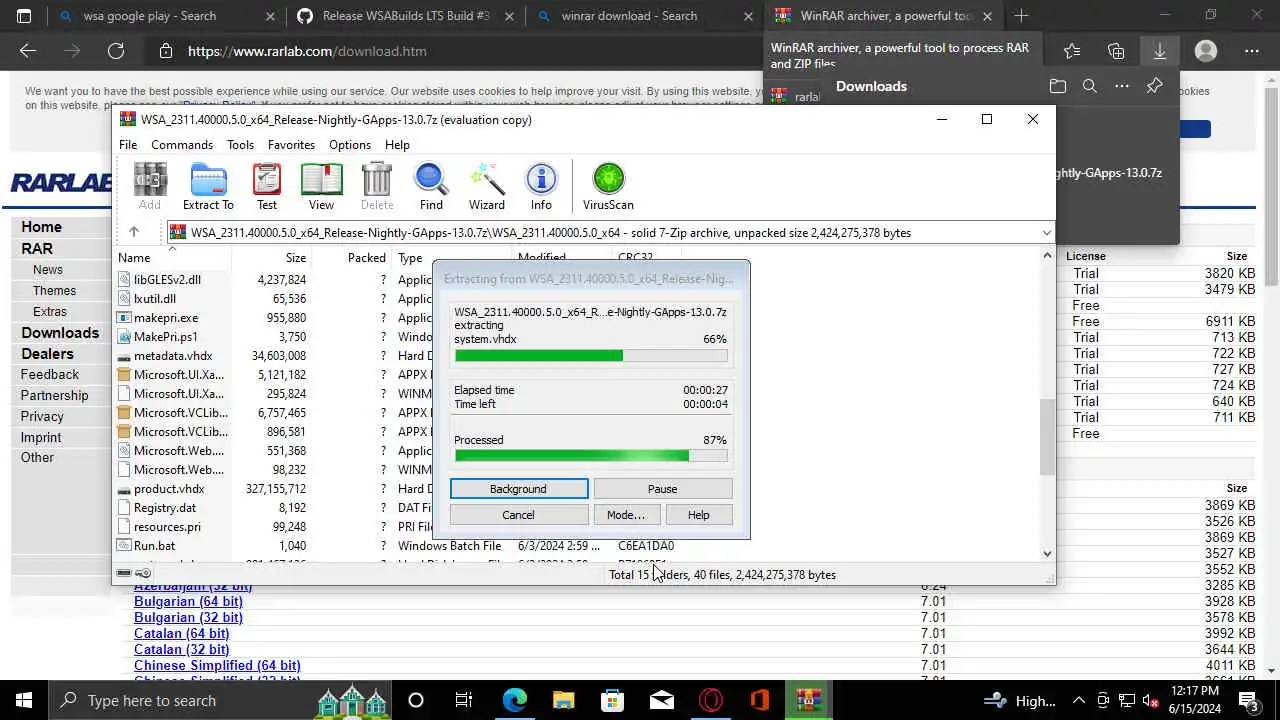
Task: Run the VirusScan tool
Action: pyautogui.click(x=608, y=187)
